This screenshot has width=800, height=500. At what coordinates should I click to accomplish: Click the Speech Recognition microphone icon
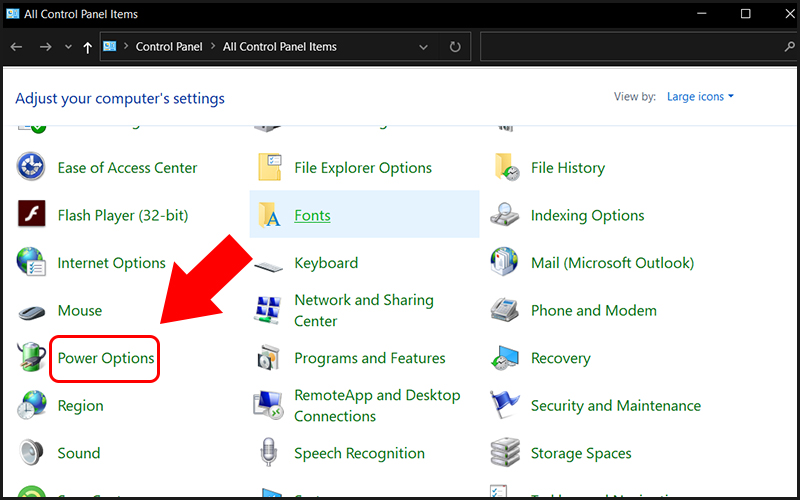point(268,452)
